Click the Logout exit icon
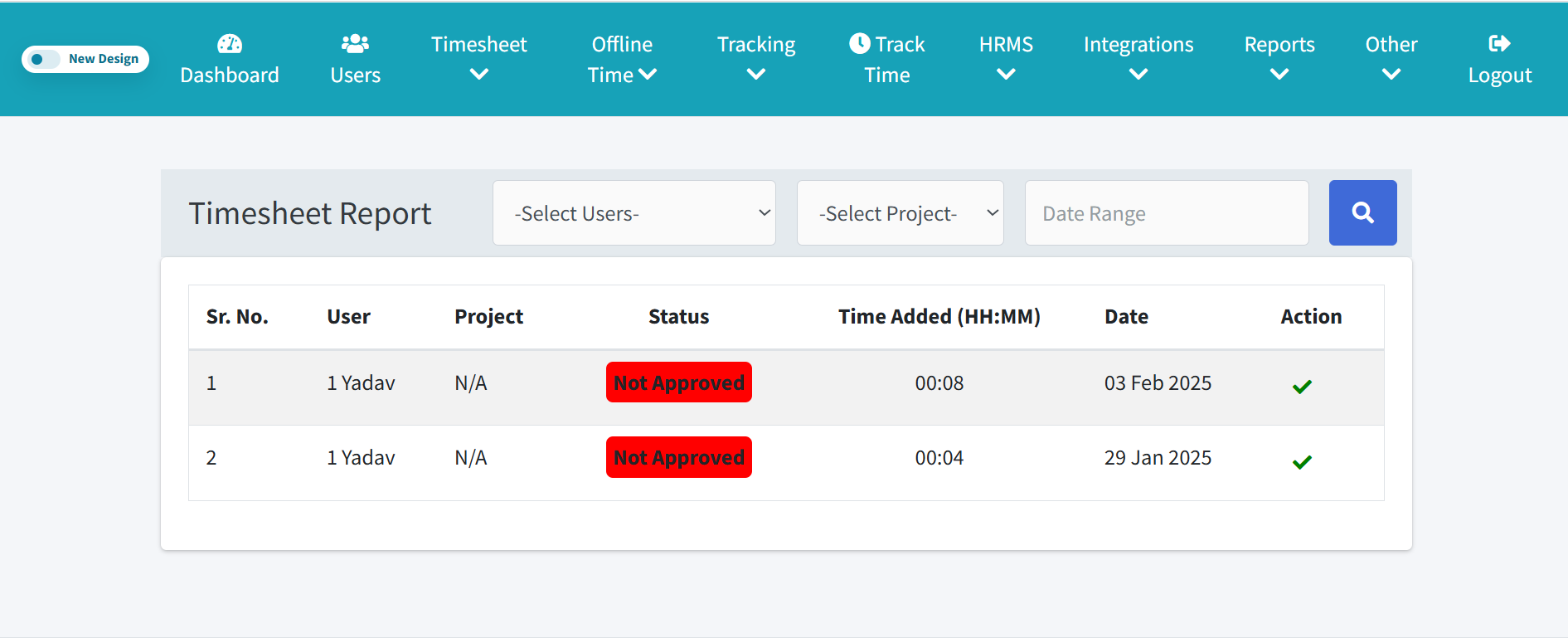The height and width of the screenshot is (638, 1568). pos(1499,43)
